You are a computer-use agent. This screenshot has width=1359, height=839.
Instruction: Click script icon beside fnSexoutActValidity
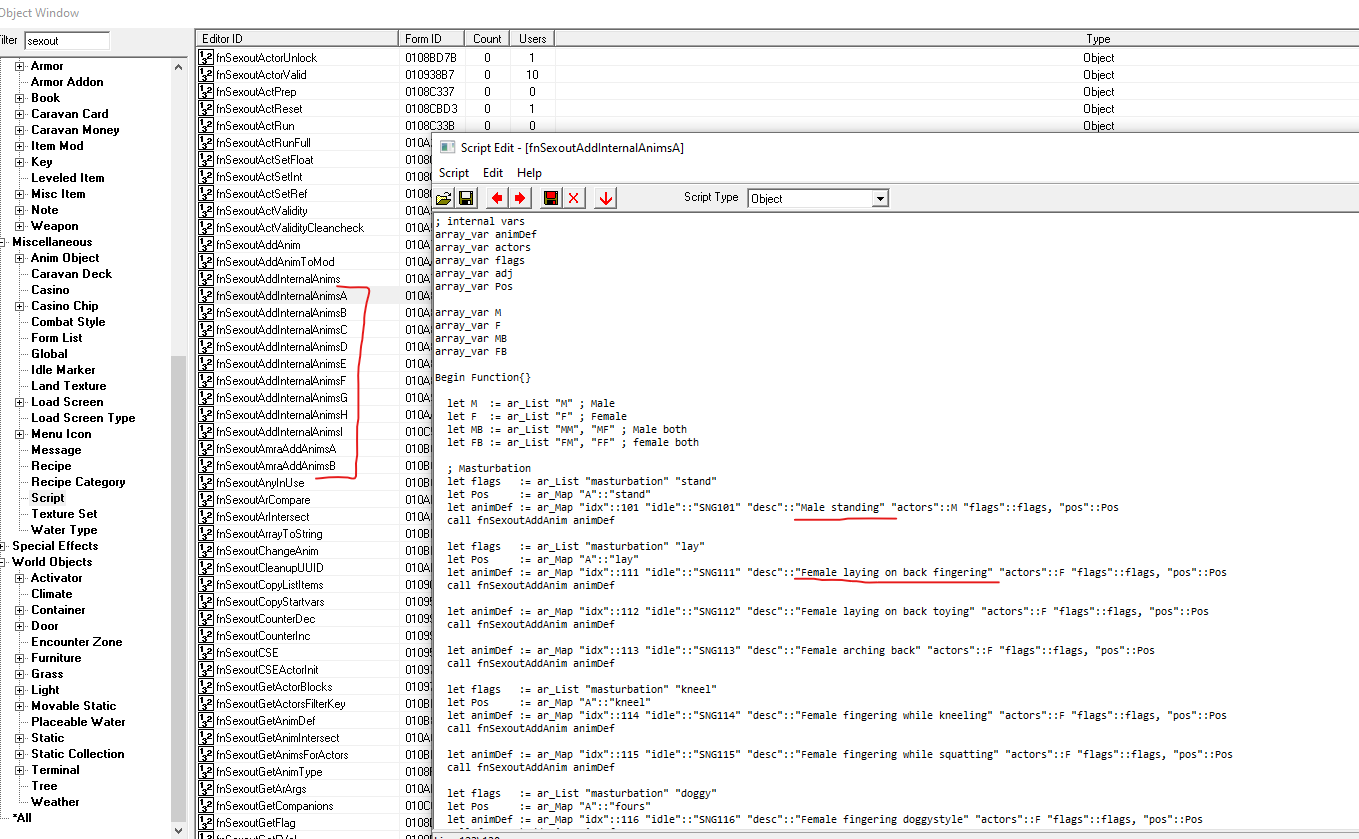pos(206,211)
